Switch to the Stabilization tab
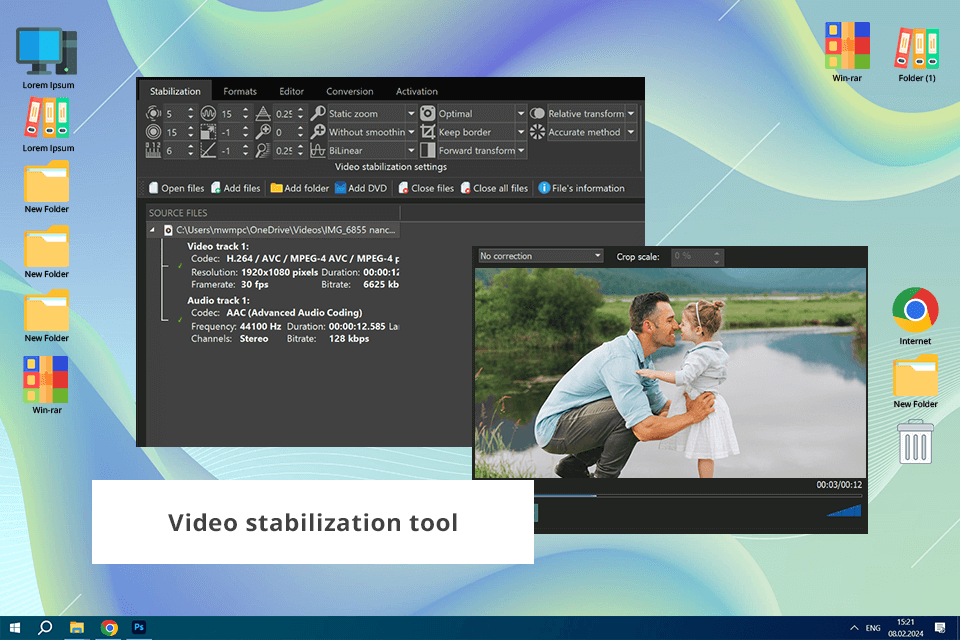The height and width of the screenshot is (640, 960). pyautogui.click(x=175, y=91)
